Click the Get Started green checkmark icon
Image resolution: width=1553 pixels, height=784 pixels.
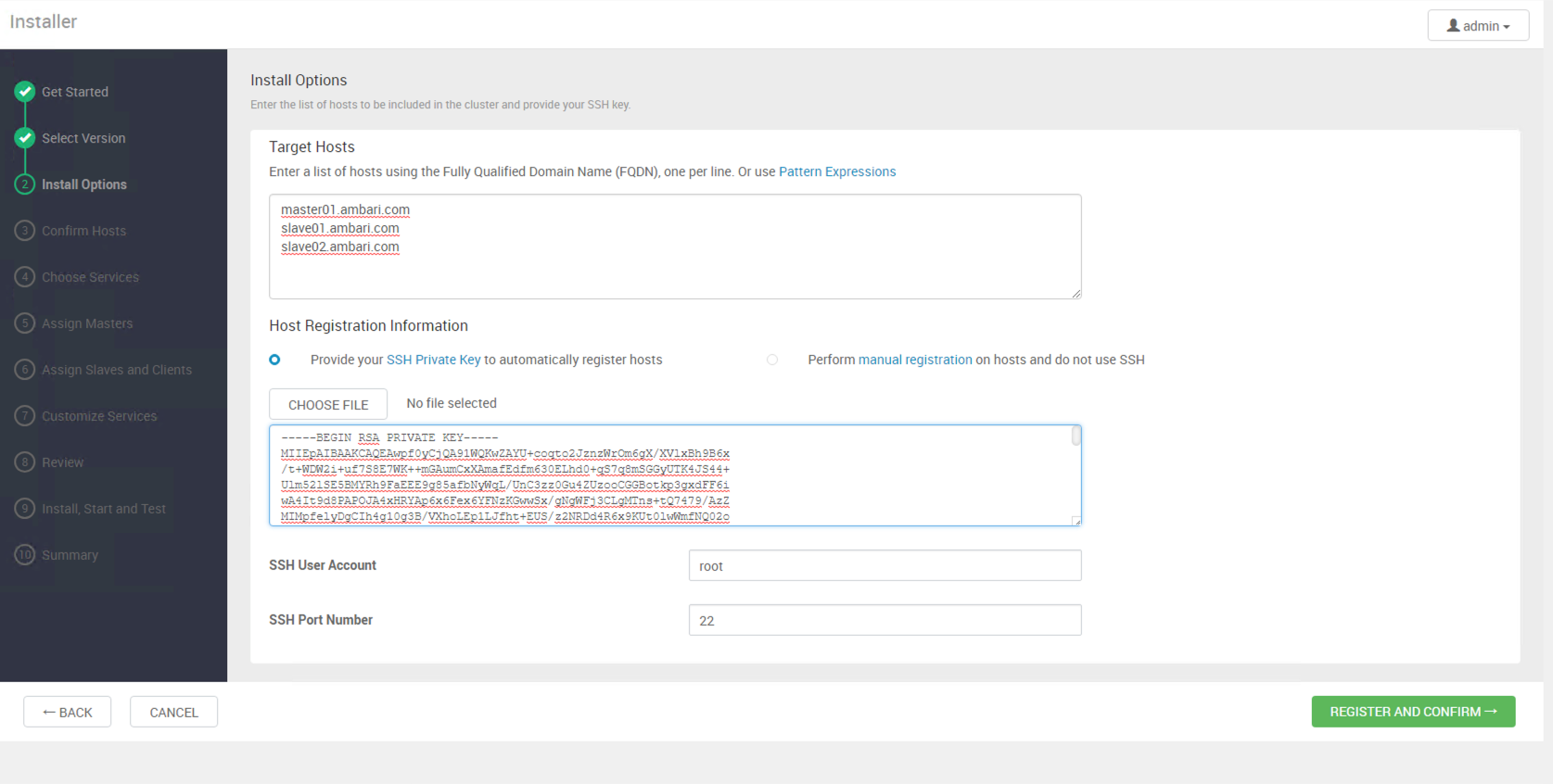pyautogui.click(x=25, y=92)
